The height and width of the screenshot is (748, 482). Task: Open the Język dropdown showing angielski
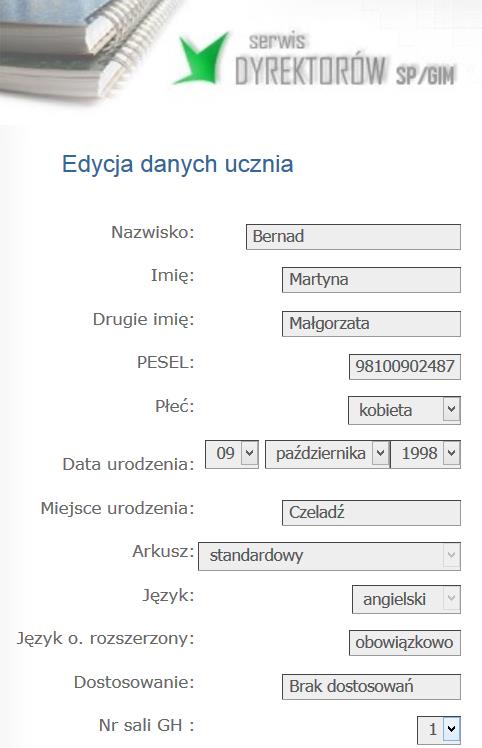(x=406, y=600)
